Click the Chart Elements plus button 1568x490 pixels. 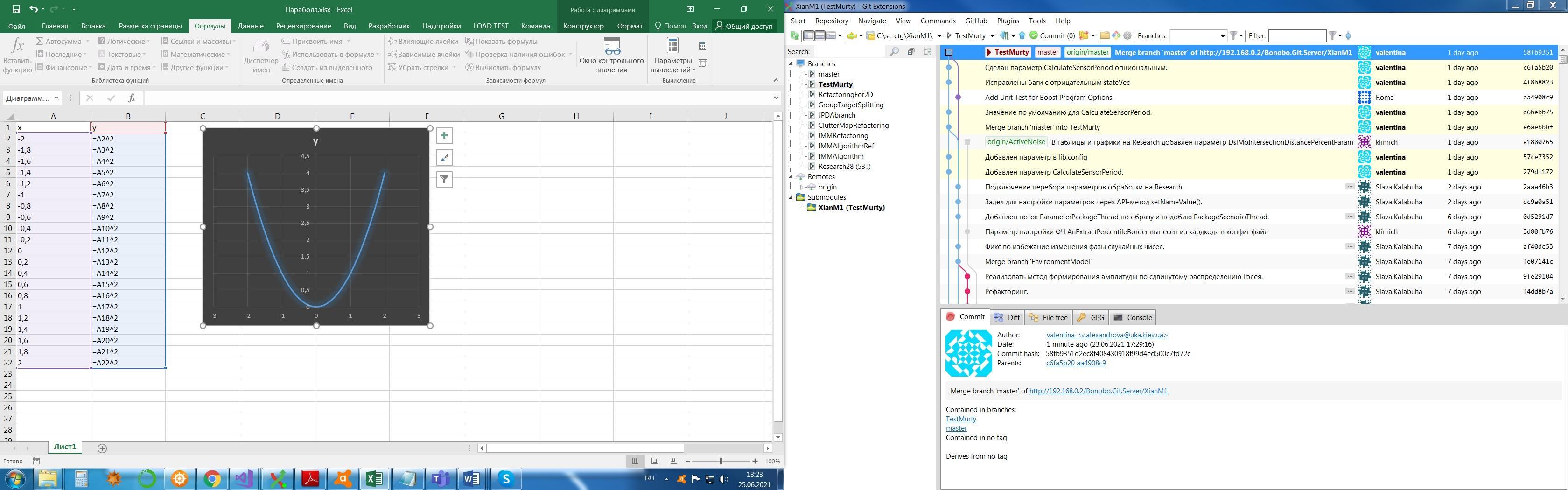(x=444, y=136)
